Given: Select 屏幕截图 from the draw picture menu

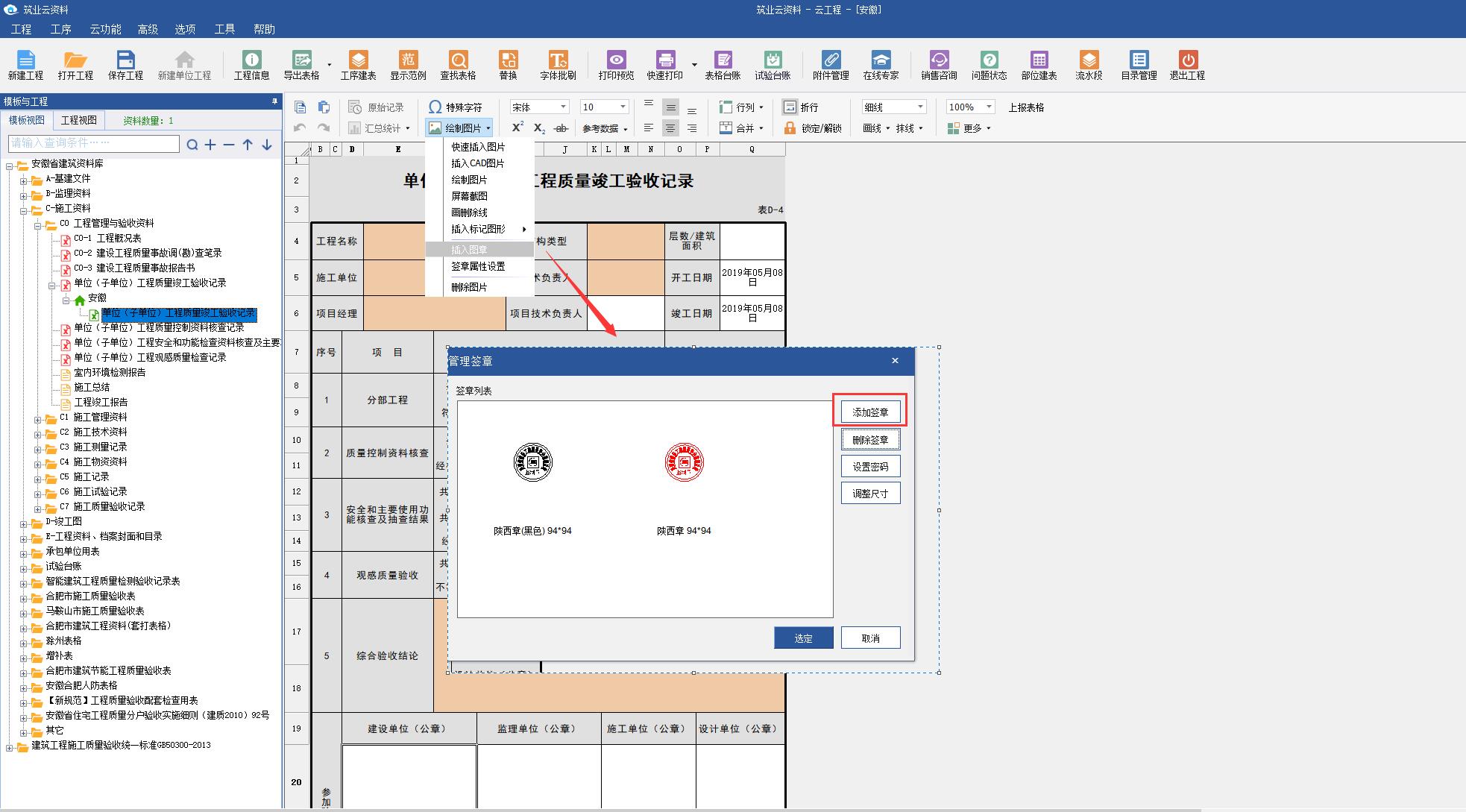Looking at the screenshot, I should coord(469,196).
